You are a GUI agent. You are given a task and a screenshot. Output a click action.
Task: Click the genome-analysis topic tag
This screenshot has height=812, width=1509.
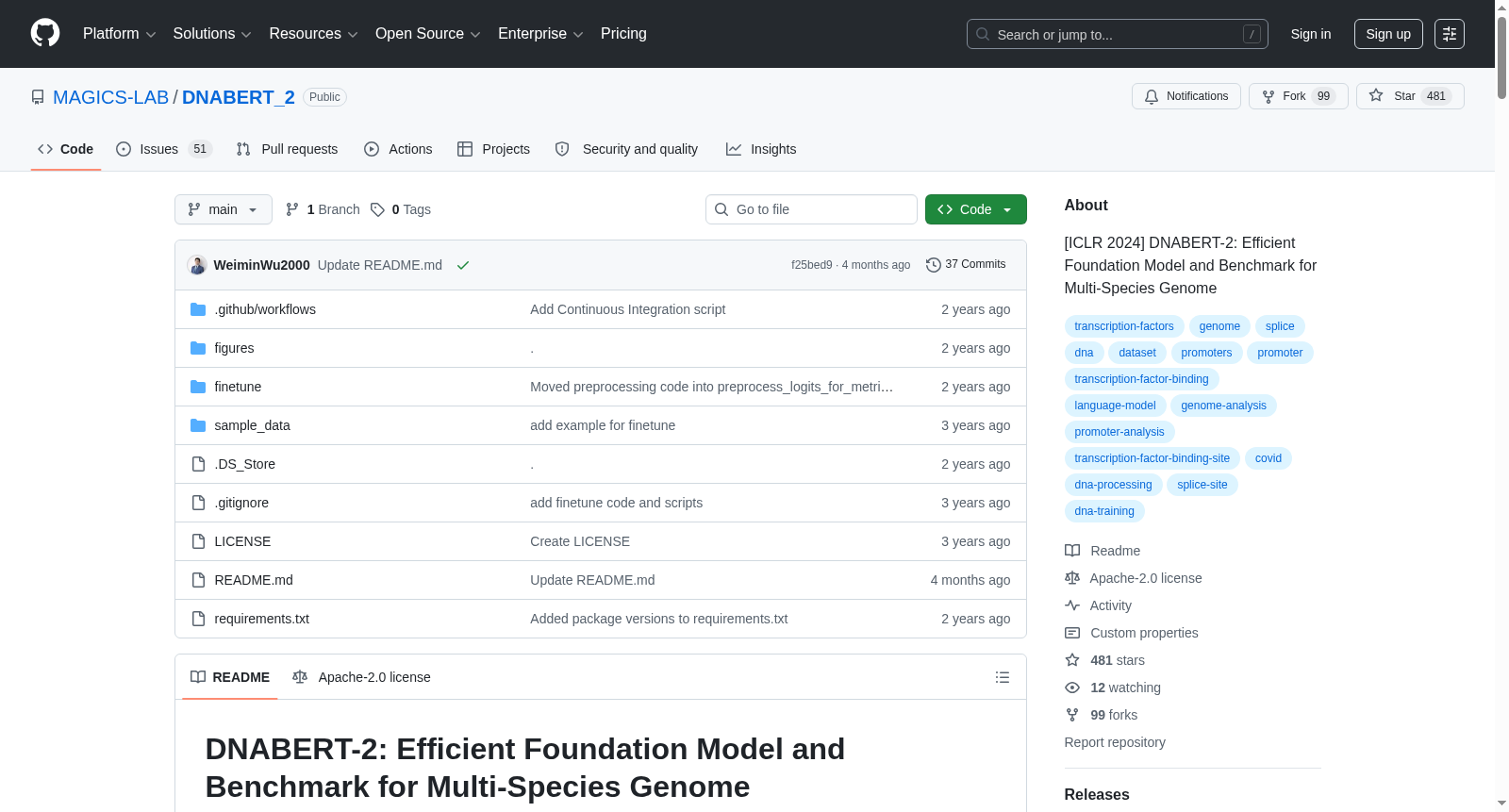pos(1224,406)
